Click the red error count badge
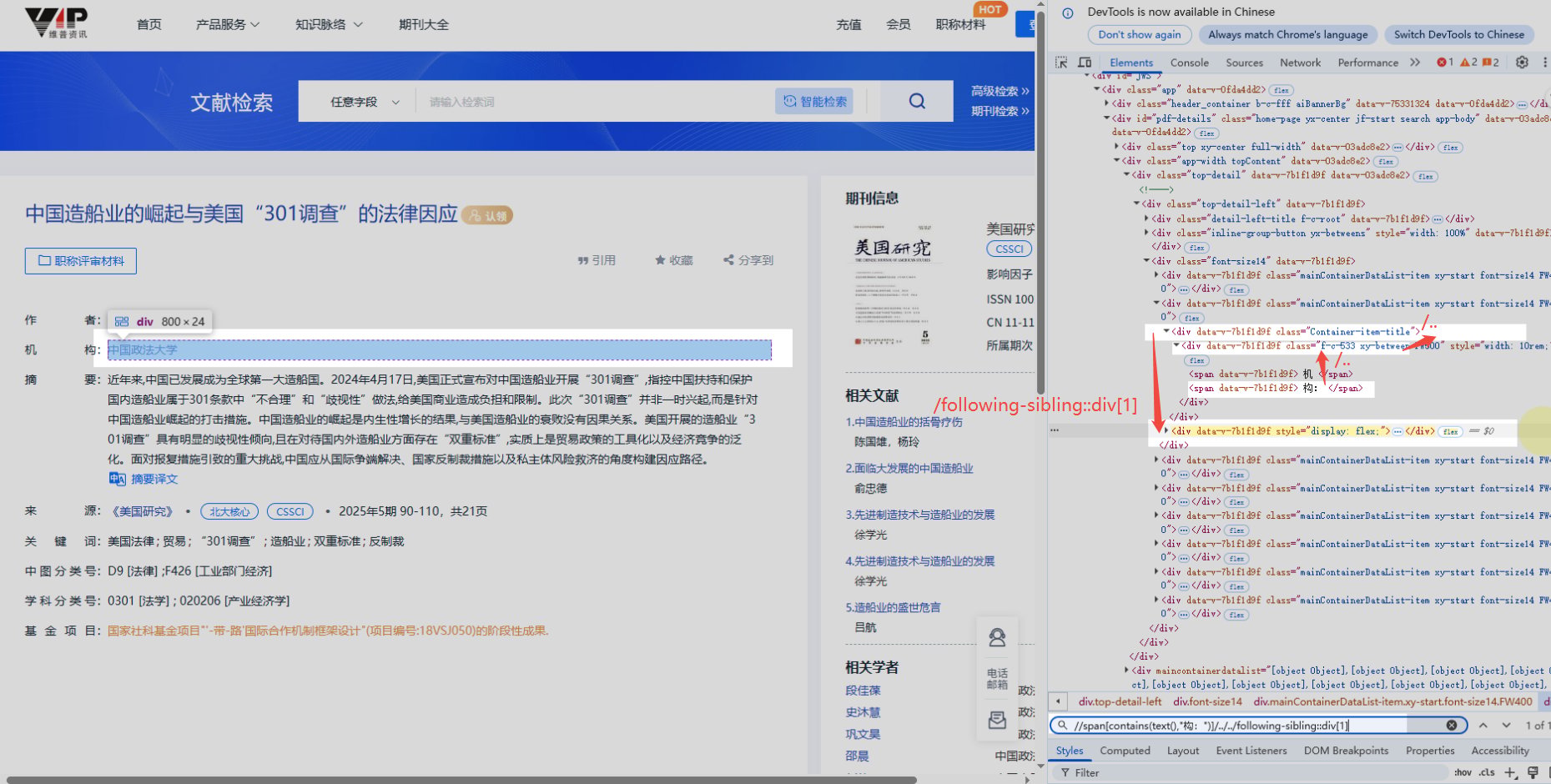This screenshot has width=1551, height=784. point(1445,63)
